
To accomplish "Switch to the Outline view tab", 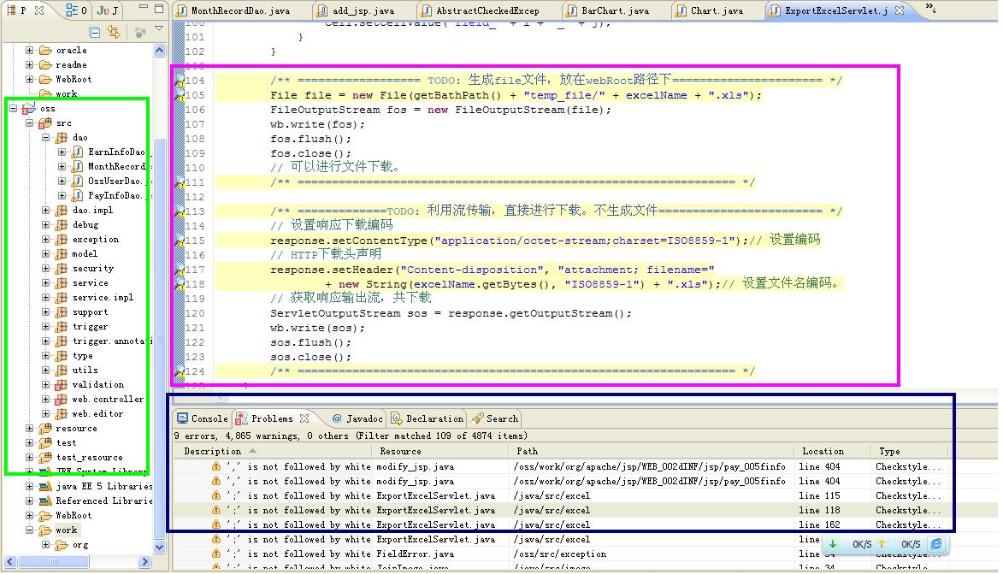I will [76, 10].
